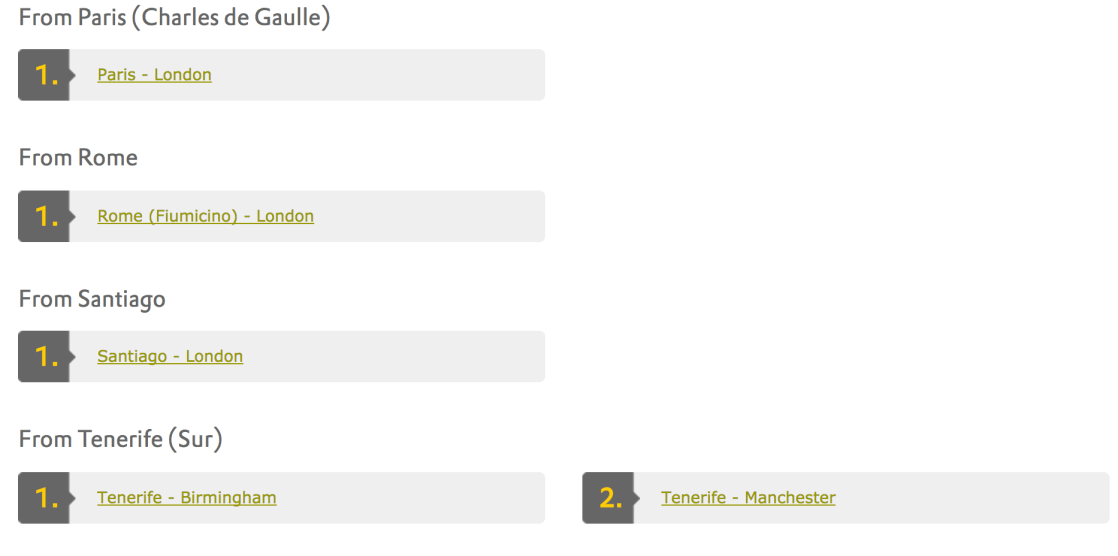
Task: Click the number 2 badge beside Tenerife - Manchester
Action: pyautogui.click(x=608, y=498)
